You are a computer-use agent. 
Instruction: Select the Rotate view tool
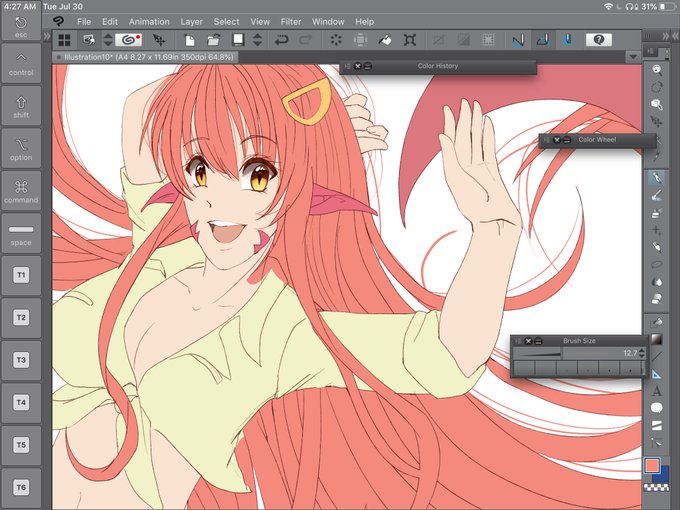[x=657, y=87]
